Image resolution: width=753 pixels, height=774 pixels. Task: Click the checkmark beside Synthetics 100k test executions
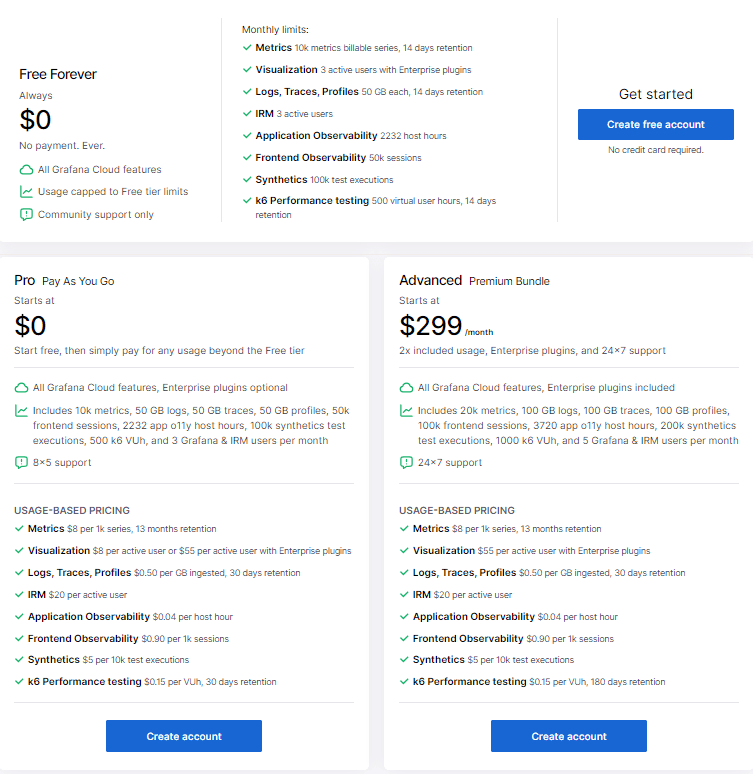pos(247,180)
